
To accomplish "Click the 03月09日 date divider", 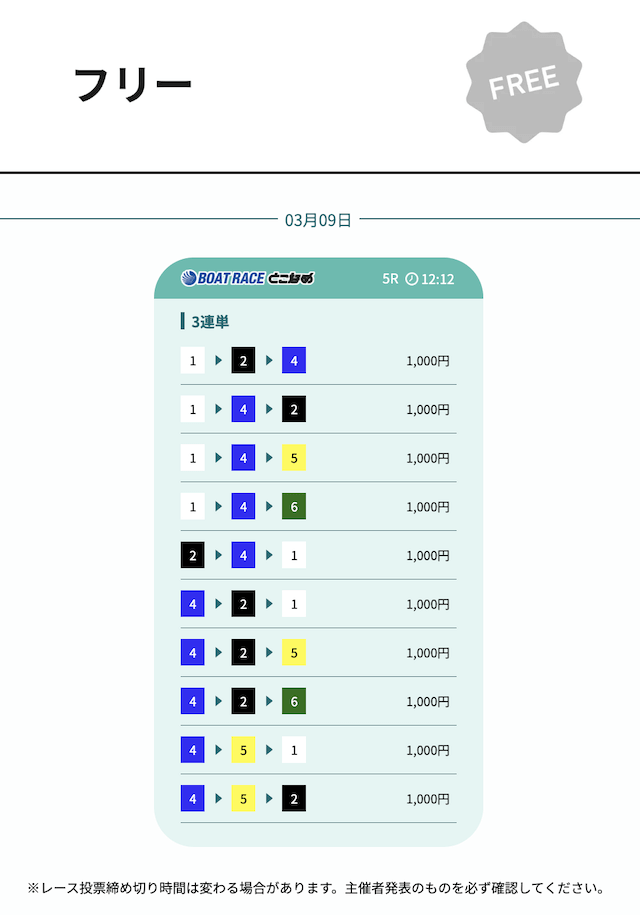I will click(318, 220).
